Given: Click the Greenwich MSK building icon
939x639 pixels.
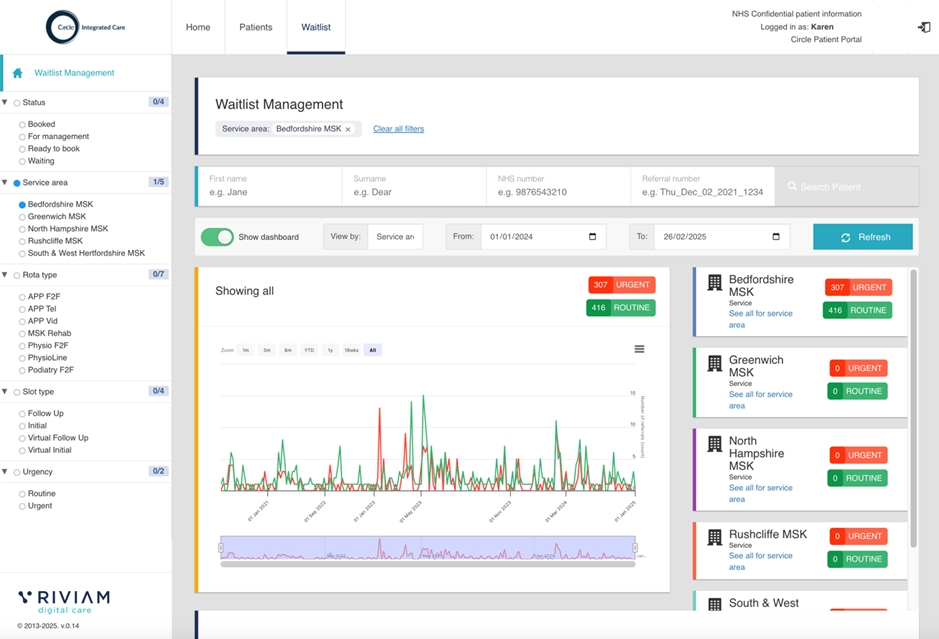Looking at the screenshot, I should pos(714,363).
